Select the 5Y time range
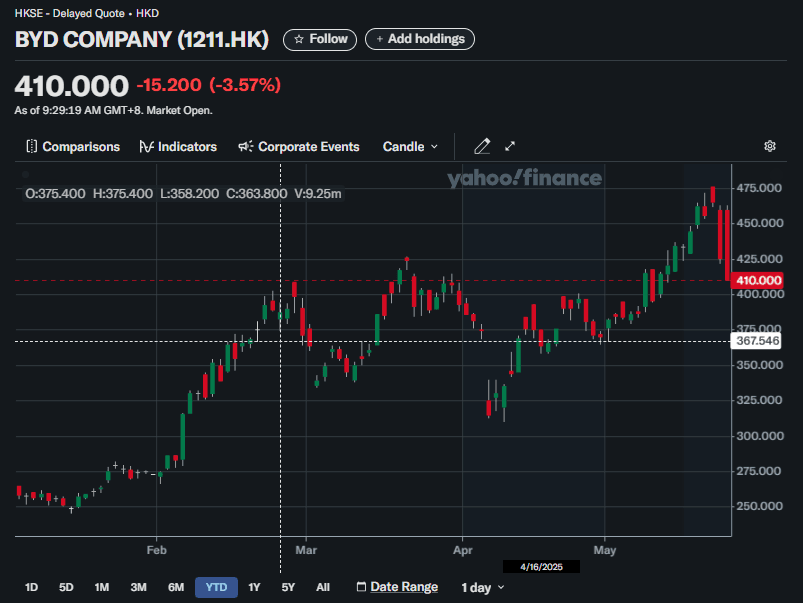 (288, 587)
